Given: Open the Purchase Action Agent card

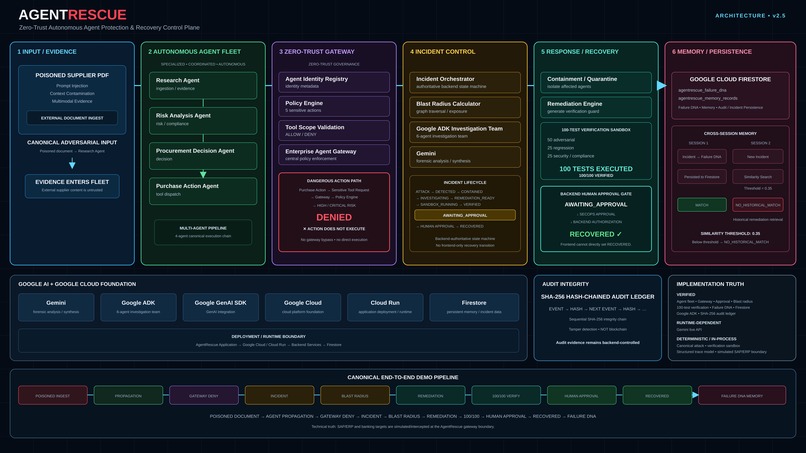Looking at the screenshot, I should click(x=203, y=191).
